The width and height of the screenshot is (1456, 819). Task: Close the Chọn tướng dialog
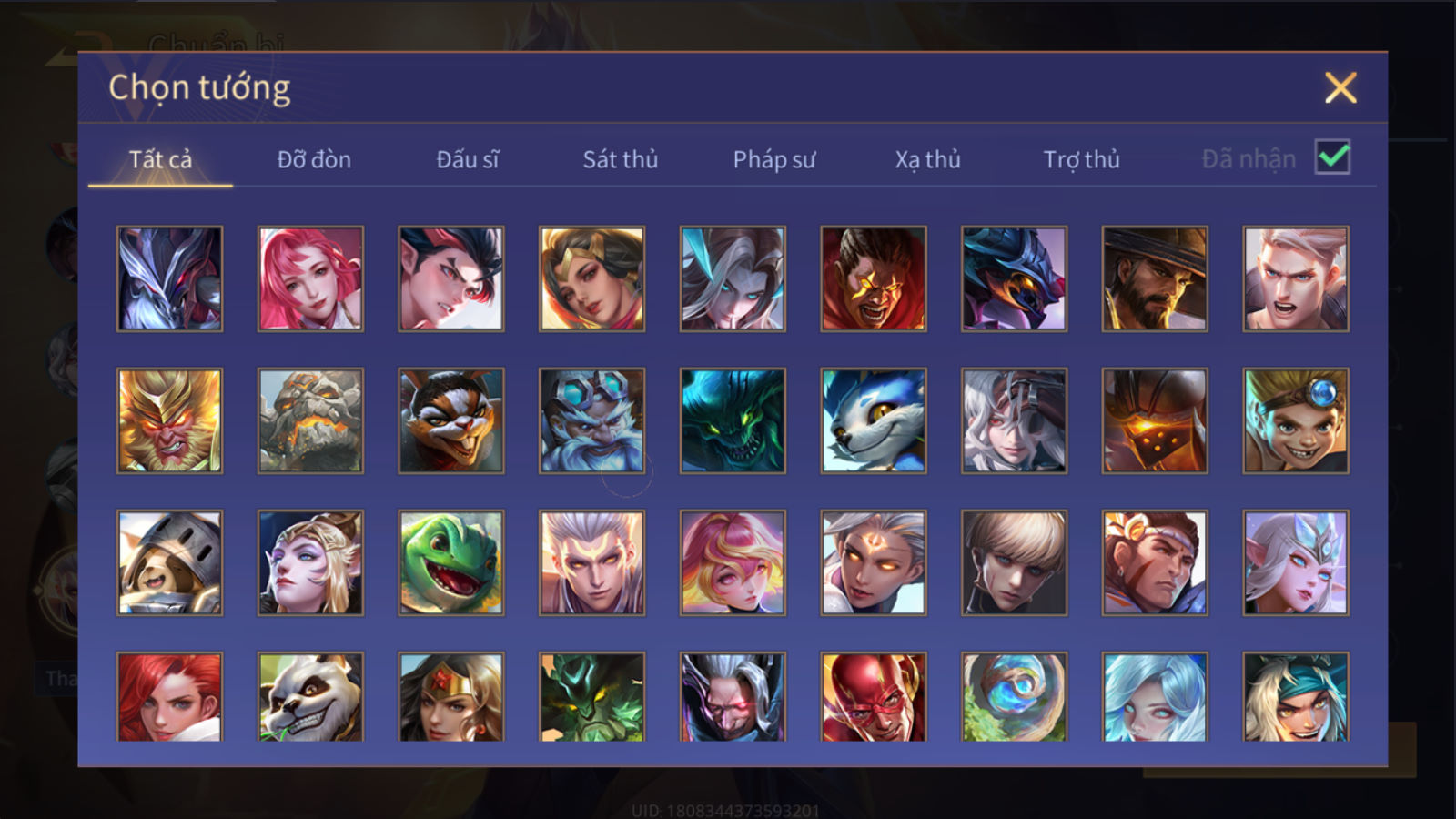[1340, 88]
